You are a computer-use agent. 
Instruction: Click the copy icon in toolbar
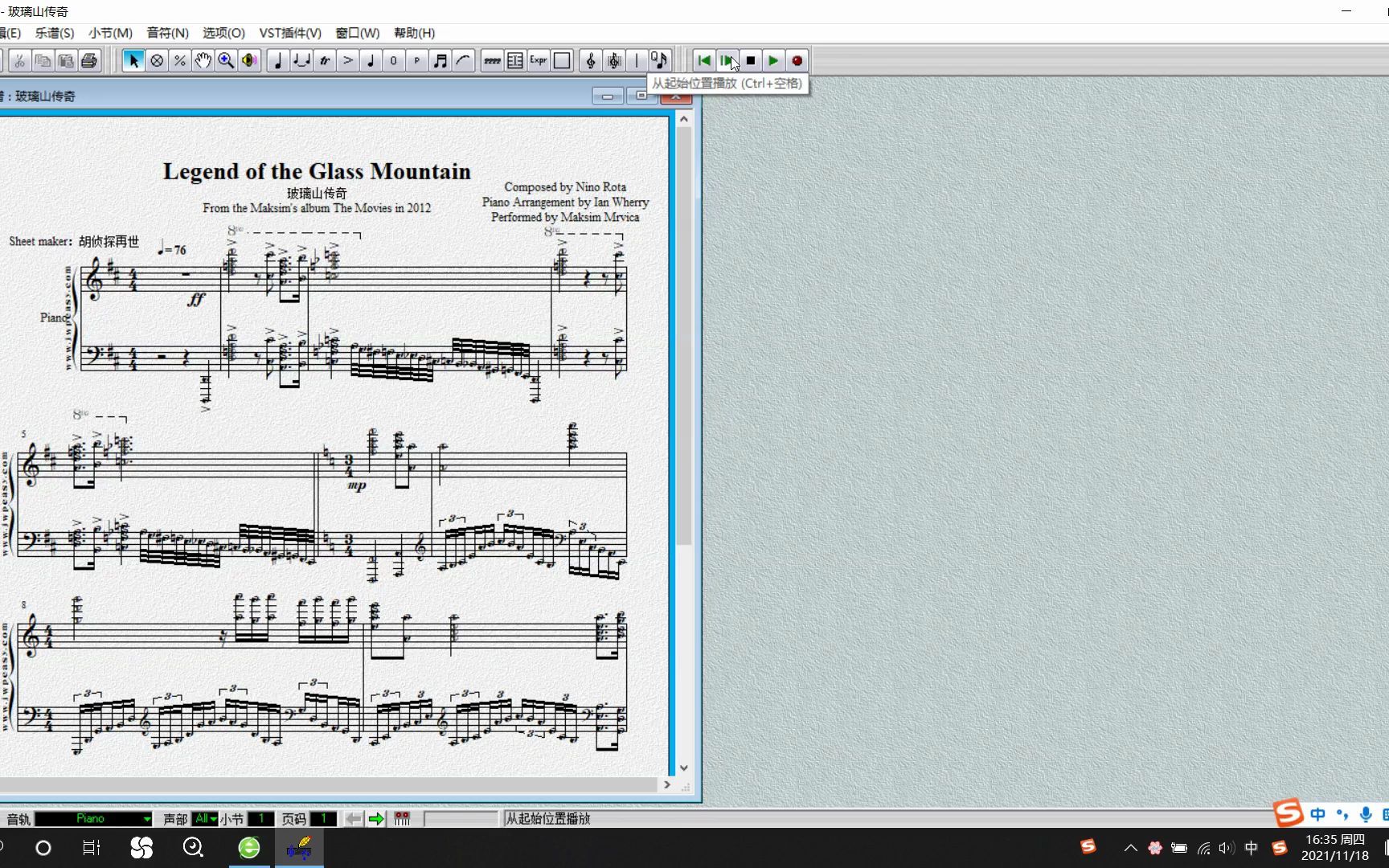[x=43, y=60]
